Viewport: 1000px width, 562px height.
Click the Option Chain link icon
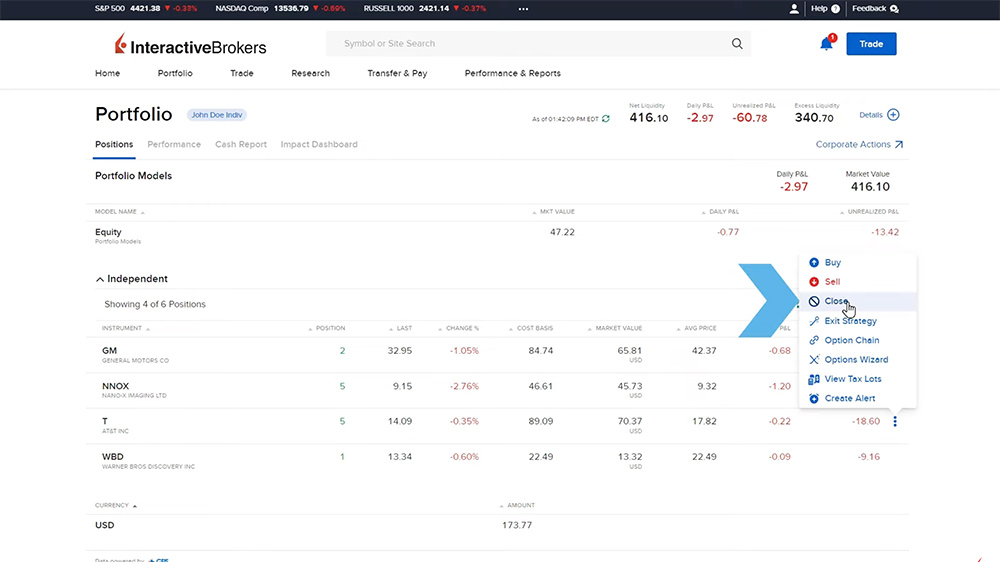tap(814, 340)
